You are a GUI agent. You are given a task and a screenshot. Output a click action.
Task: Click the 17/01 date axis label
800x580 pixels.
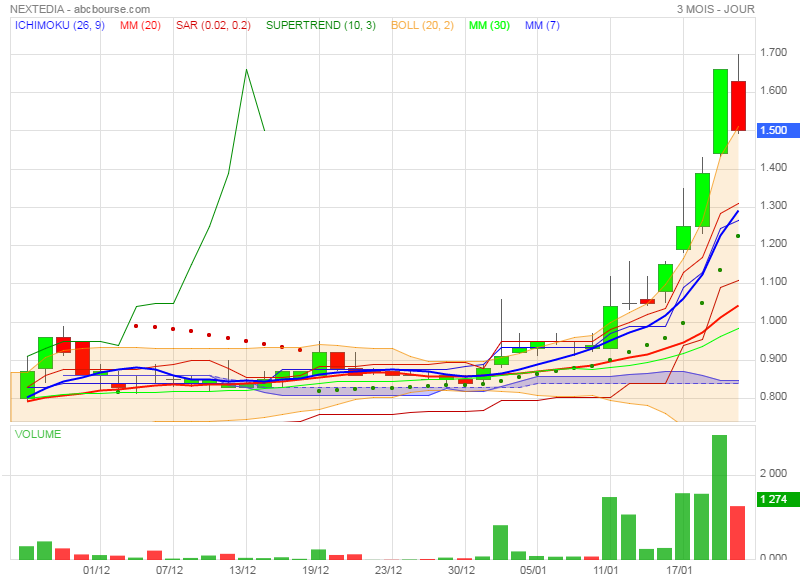click(679, 570)
